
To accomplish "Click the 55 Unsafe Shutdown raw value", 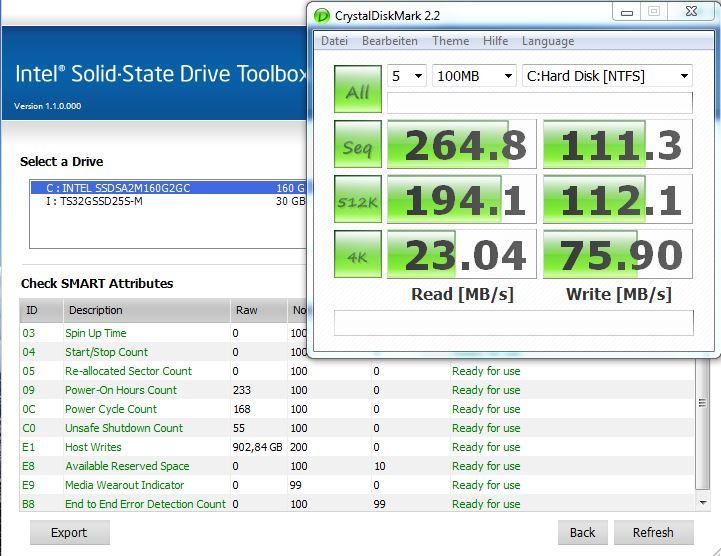I will coord(239,428).
